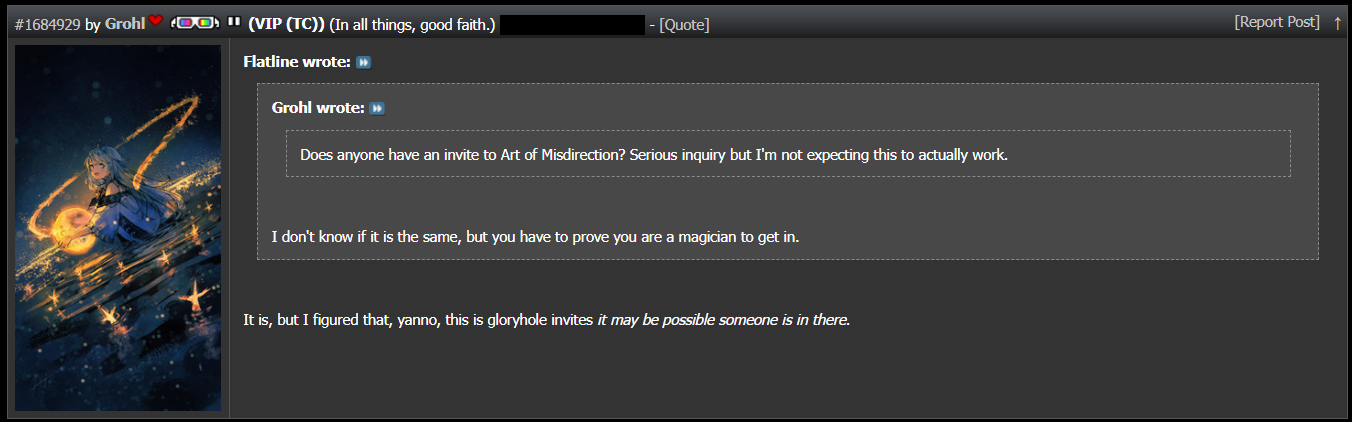This screenshot has width=1352, height=422.
Task: Click the rainbow 3D glasses badge icon
Action: point(195,21)
